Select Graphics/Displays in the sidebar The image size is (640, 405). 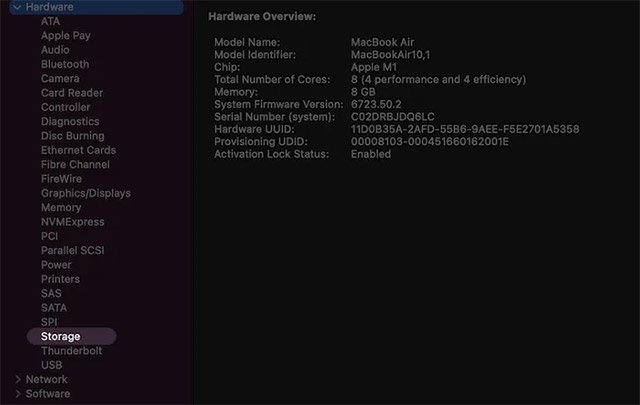86,193
